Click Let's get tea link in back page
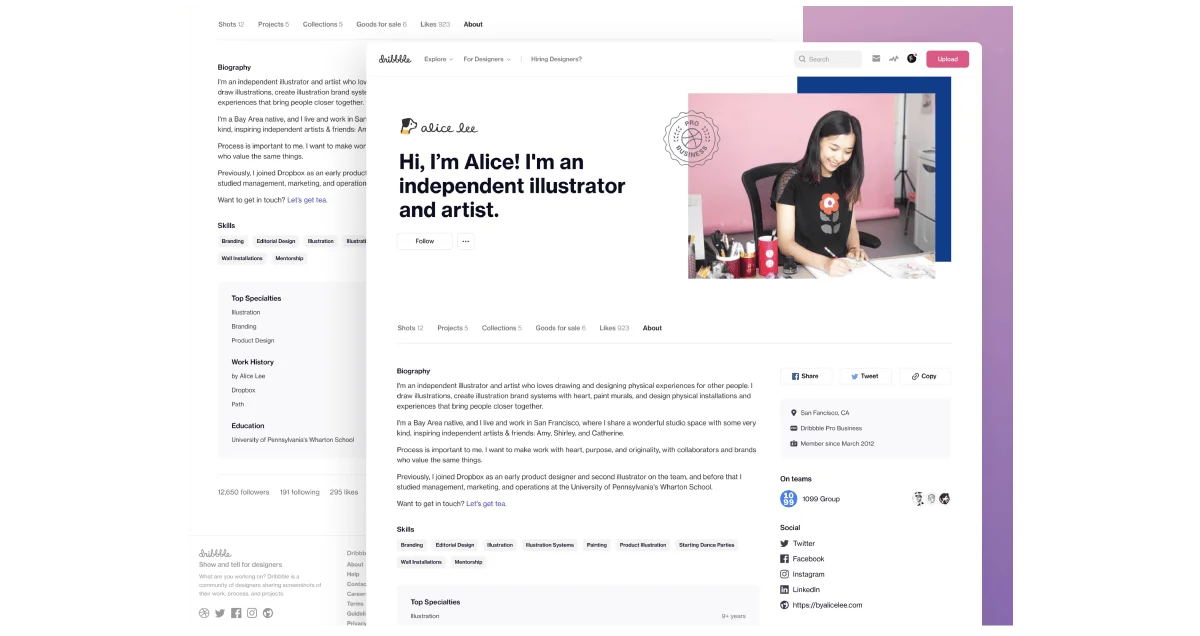 click(x=307, y=200)
